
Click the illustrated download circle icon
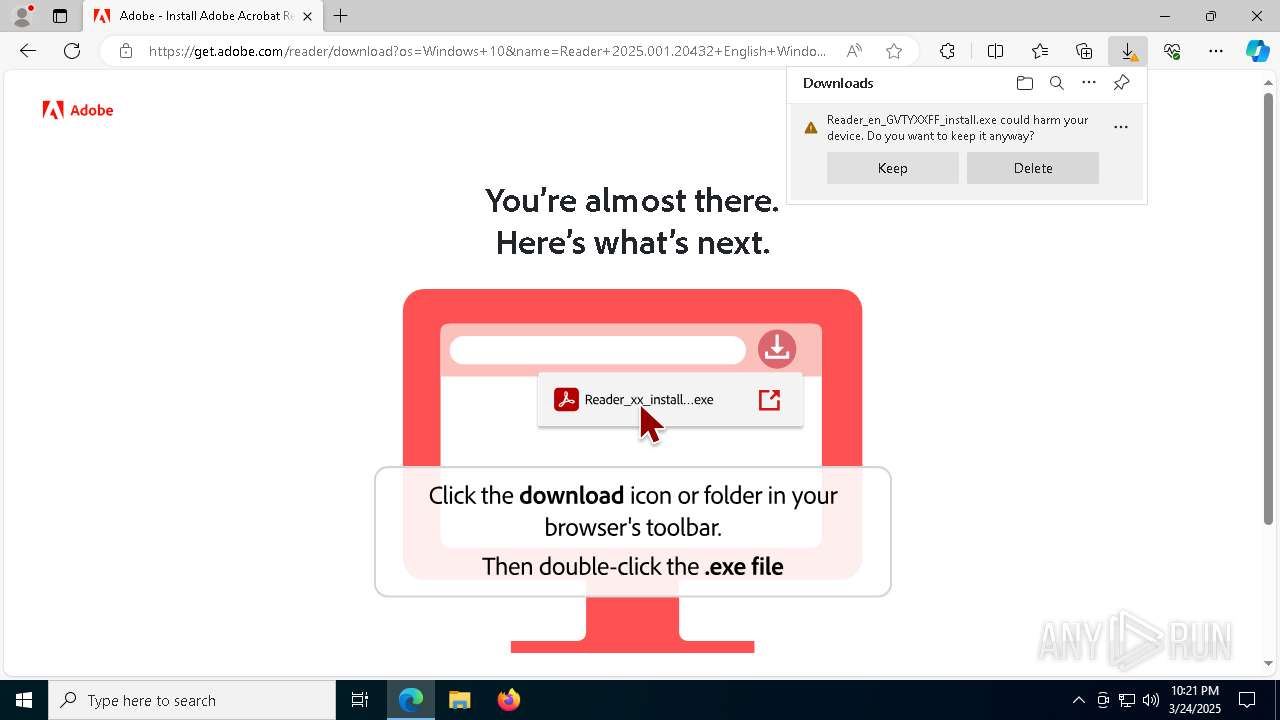777,349
